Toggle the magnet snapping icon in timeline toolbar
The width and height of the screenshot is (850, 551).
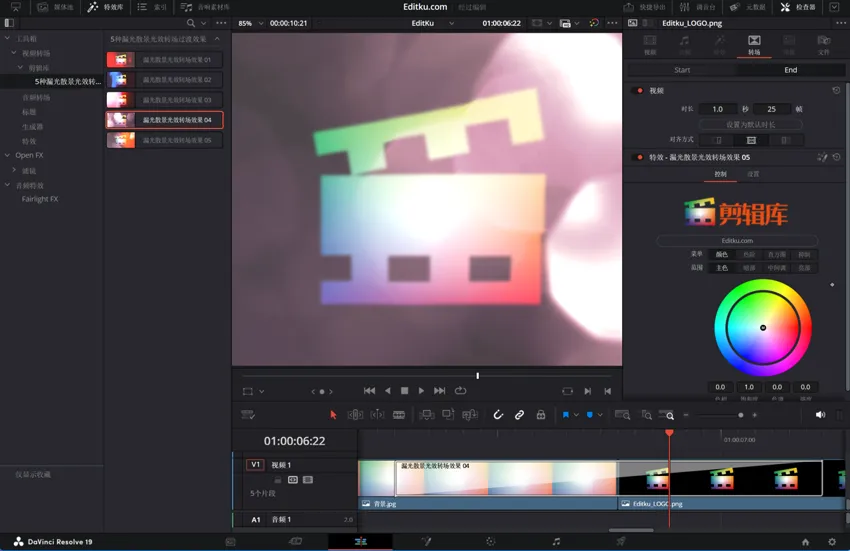click(x=498, y=415)
